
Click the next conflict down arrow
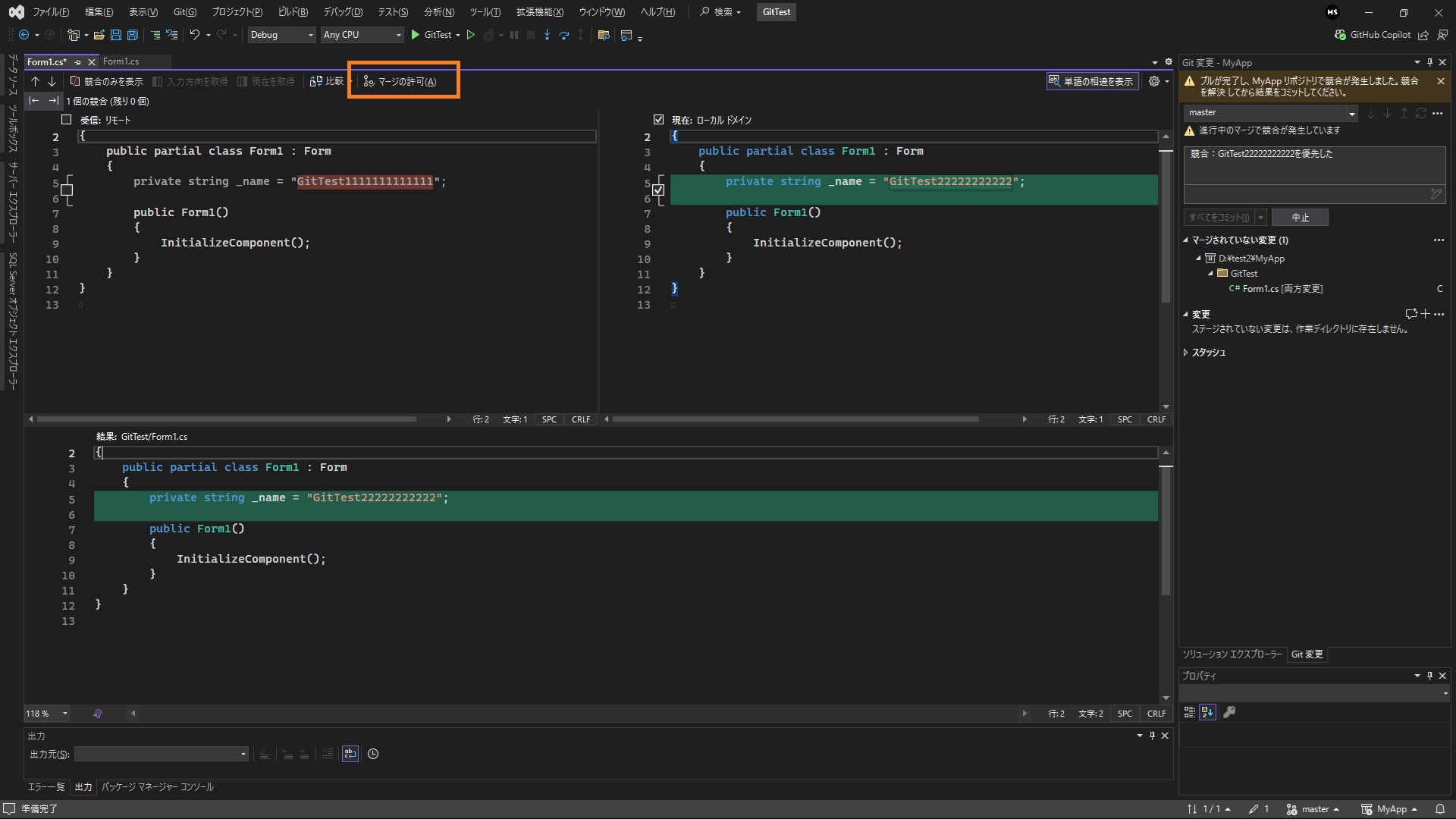52,81
